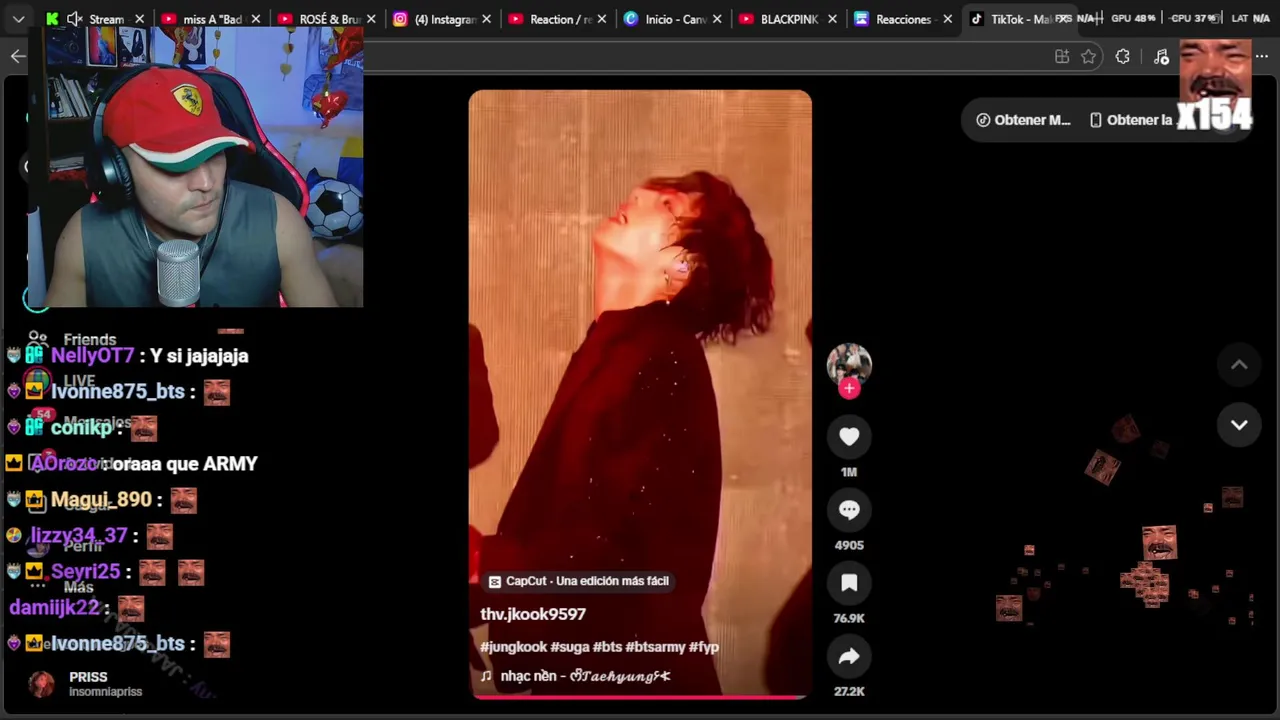The image size is (1280, 720).
Task: Open the thv.jkook9597 profile link
Action: coord(533,614)
